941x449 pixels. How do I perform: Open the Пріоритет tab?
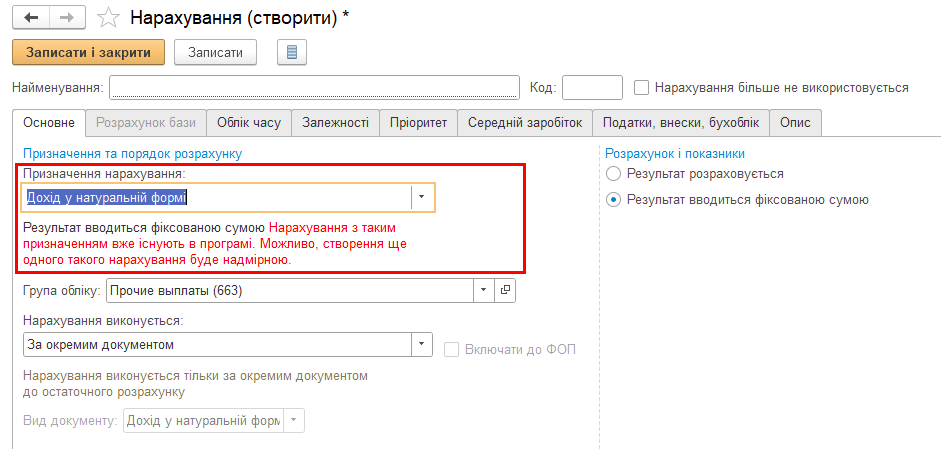418,123
